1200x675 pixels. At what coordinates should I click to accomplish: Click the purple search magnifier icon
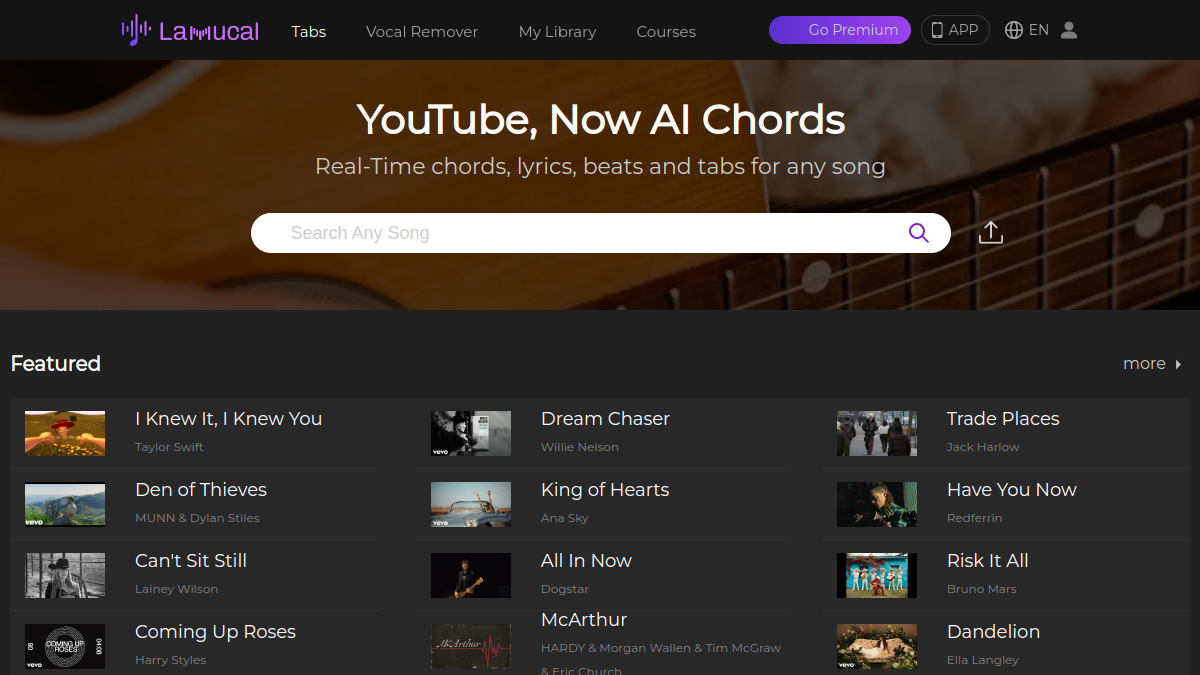918,233
